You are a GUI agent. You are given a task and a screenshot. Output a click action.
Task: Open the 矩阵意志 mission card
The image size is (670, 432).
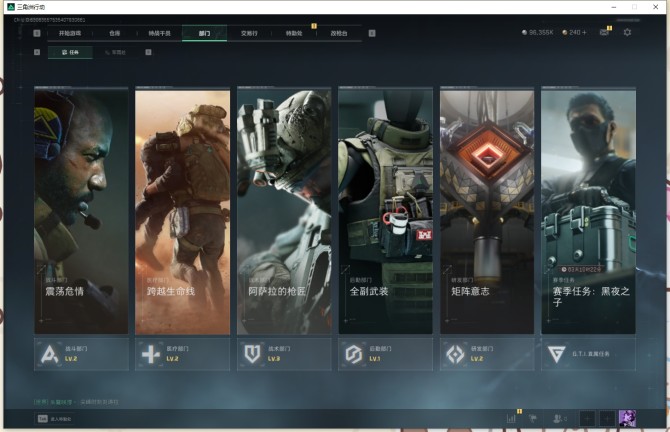point(487,211)
